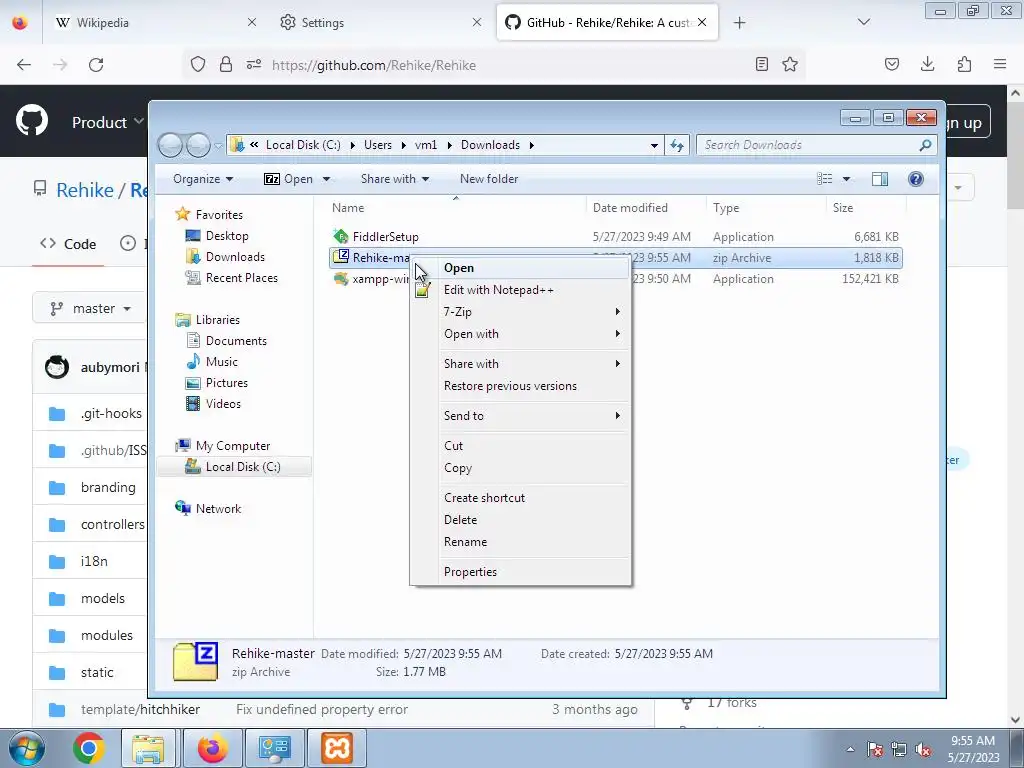Click the Windows Start button
The image size is (1024, 768).
(25, 748)
